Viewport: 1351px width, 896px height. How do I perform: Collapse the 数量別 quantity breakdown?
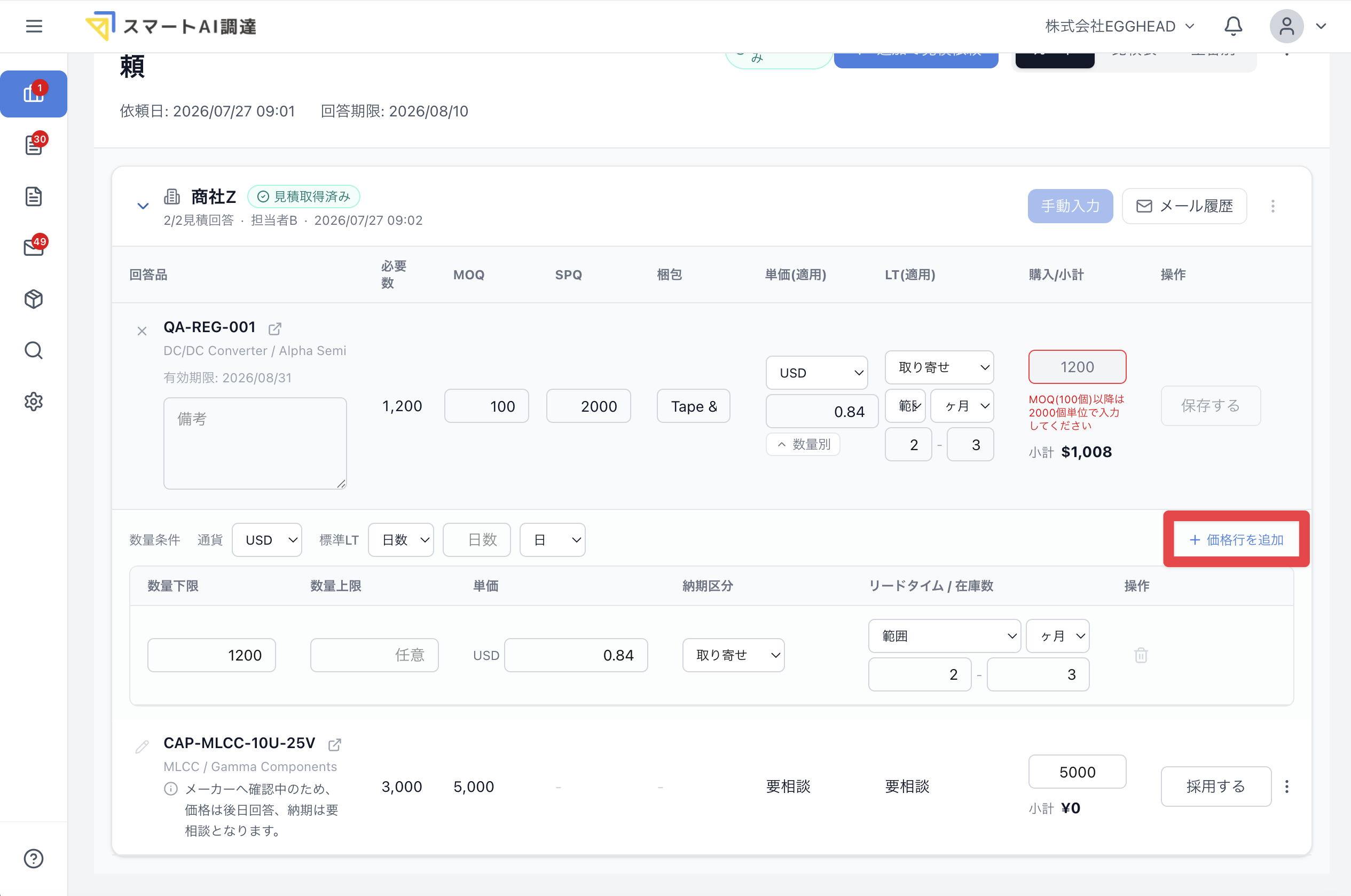(803, 445)
